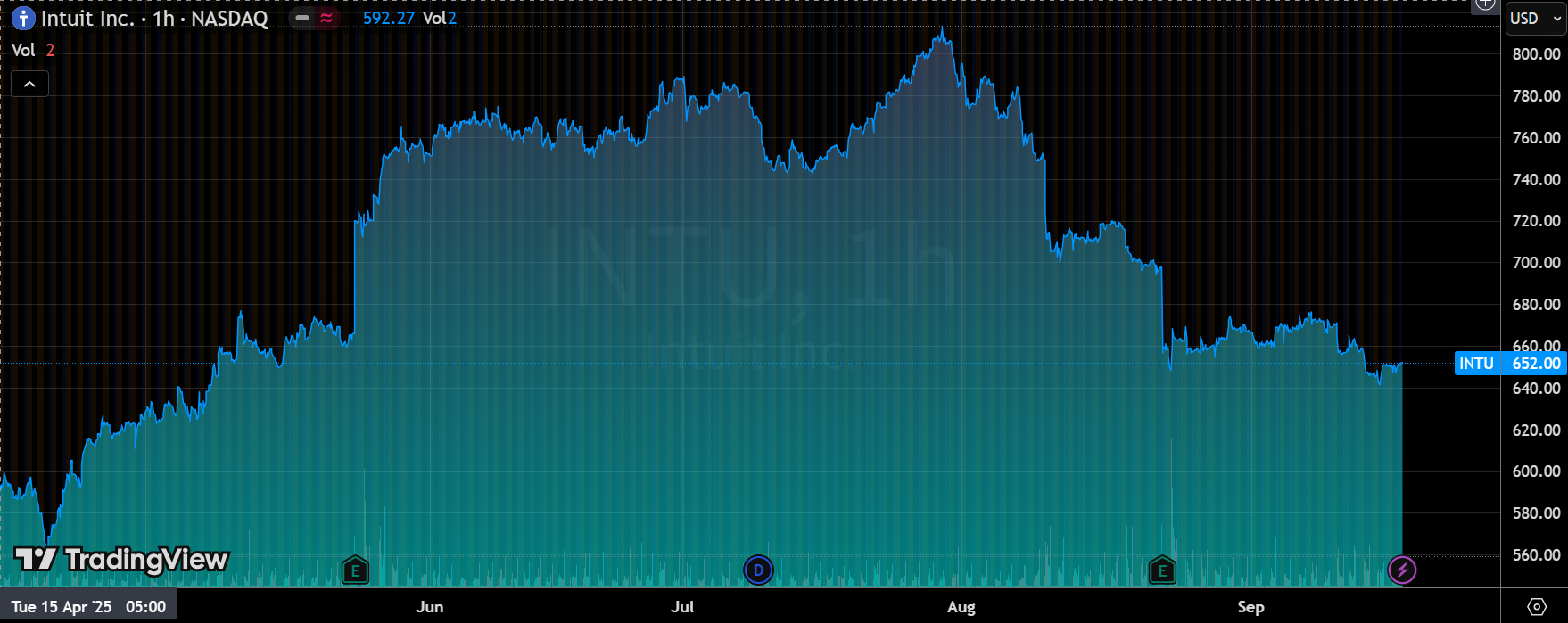Click the pink approximate-sign data status icon
Screen dimensions: 1568x623
pos(326,18)
